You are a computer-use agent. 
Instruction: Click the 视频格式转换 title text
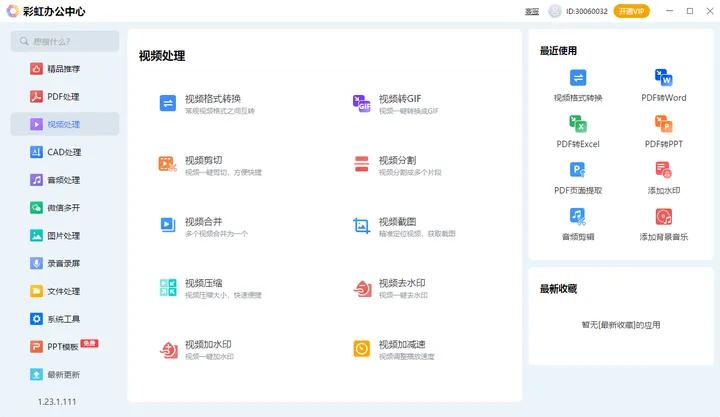213,98
